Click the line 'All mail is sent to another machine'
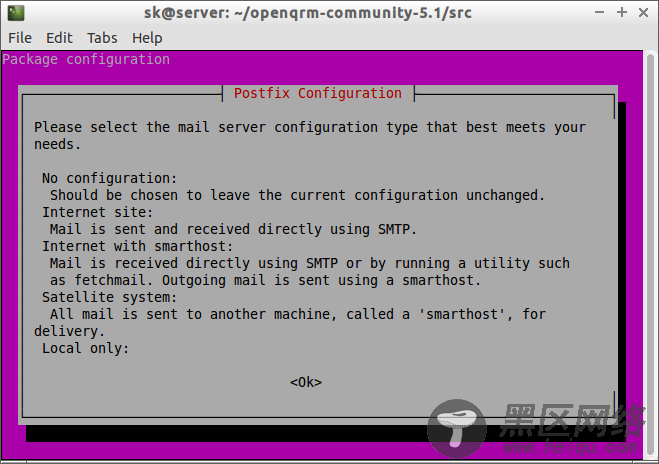659x464 pixels. (298, 314)
